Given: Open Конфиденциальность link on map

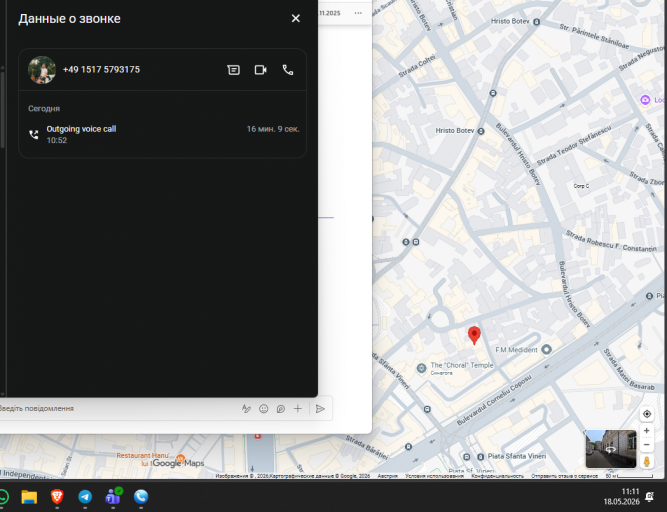Looking at the screenshot, I should pos(497,476).
